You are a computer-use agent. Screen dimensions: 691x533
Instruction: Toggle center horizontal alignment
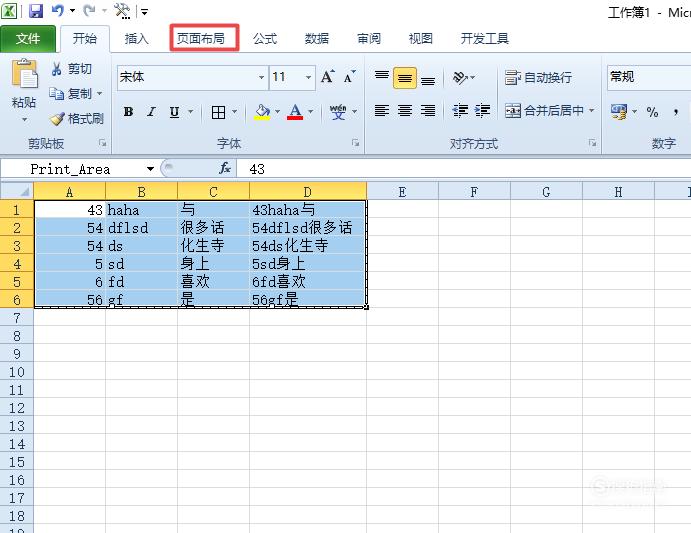[x=405, y=110]
